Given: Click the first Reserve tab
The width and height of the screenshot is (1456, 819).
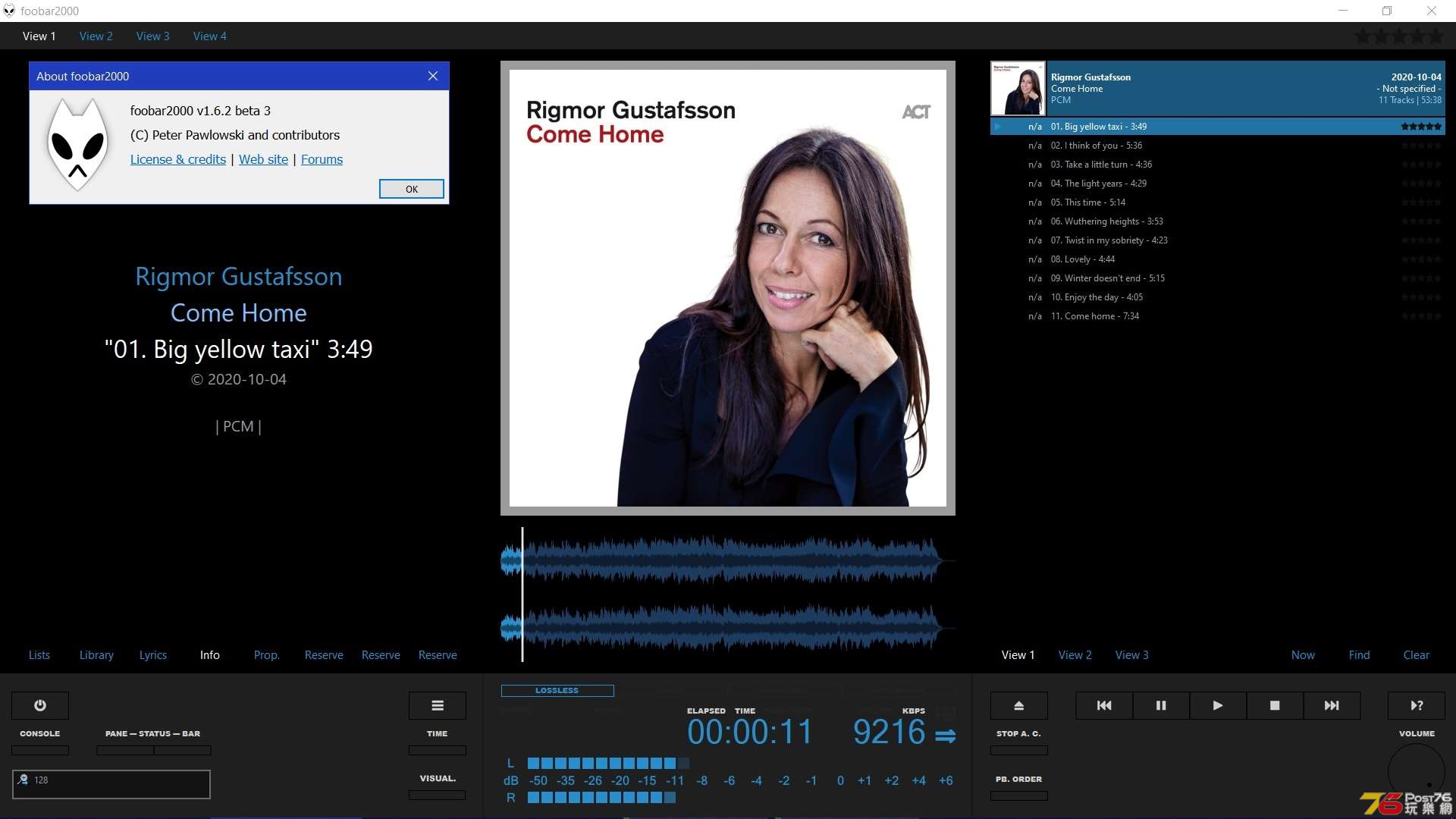Looking at the screenshot, I should 324,655.
